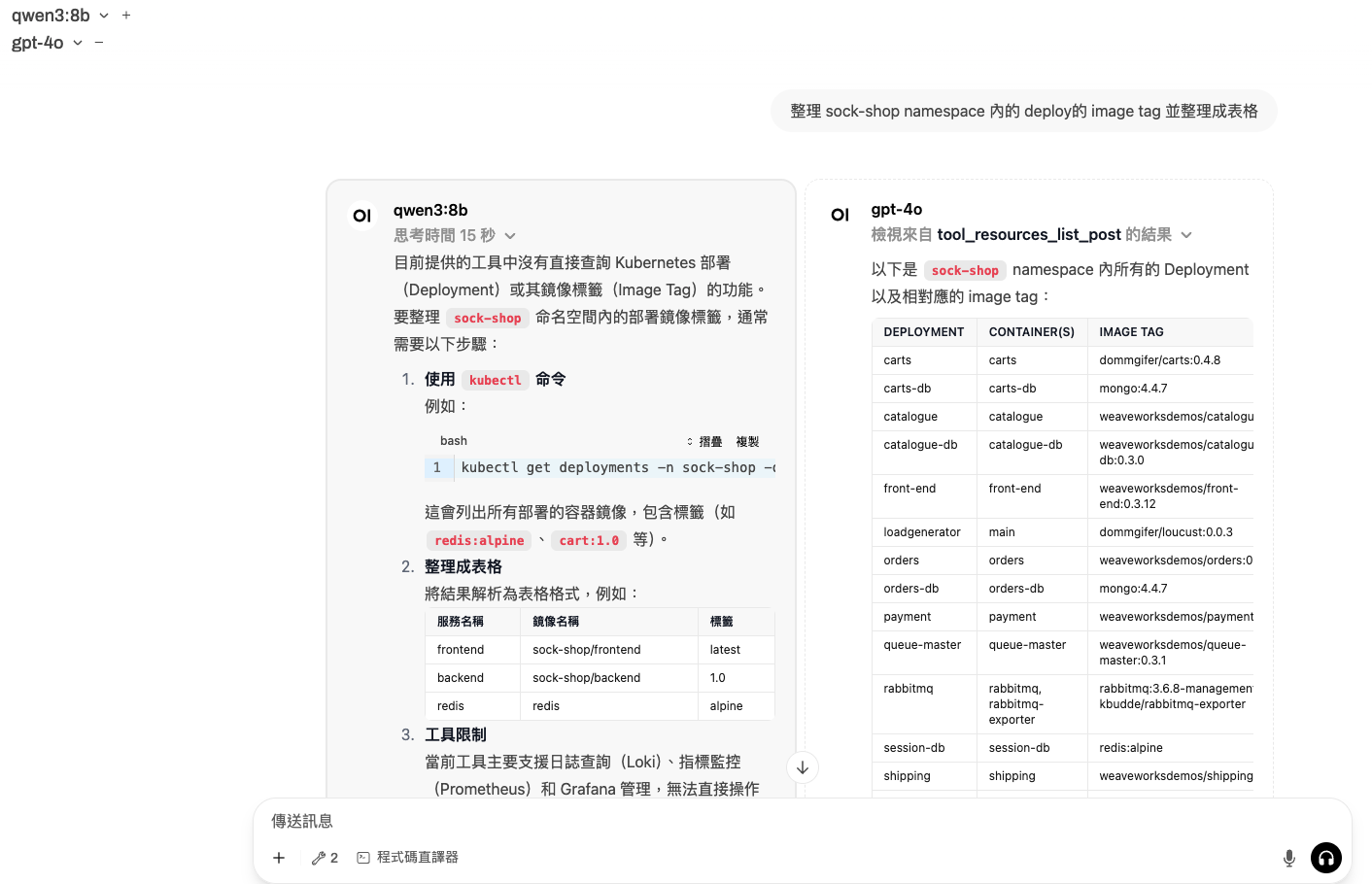Open the qwen3:8b model selector dropdown
The height and width of the screenshot is (884, 1372).
click(104, 16)
